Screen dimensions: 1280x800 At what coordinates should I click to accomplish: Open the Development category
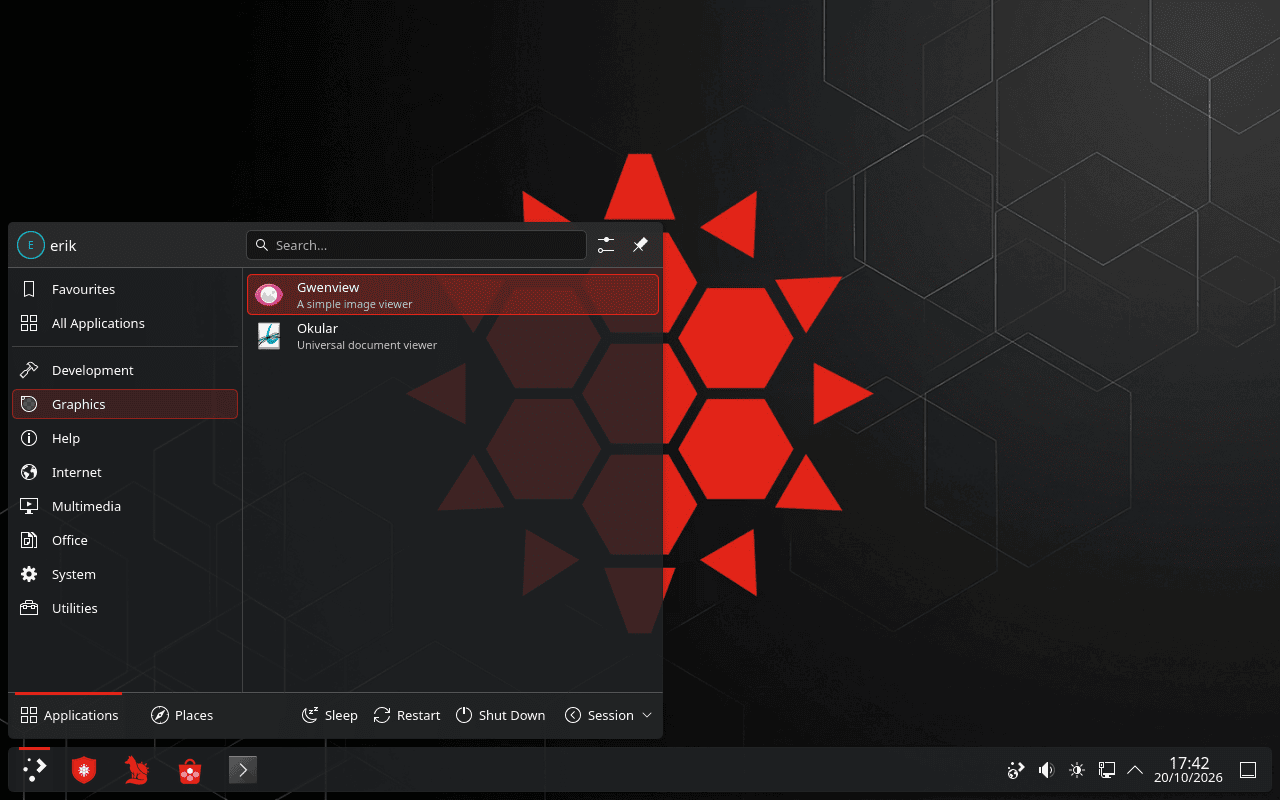pos(125,370)
